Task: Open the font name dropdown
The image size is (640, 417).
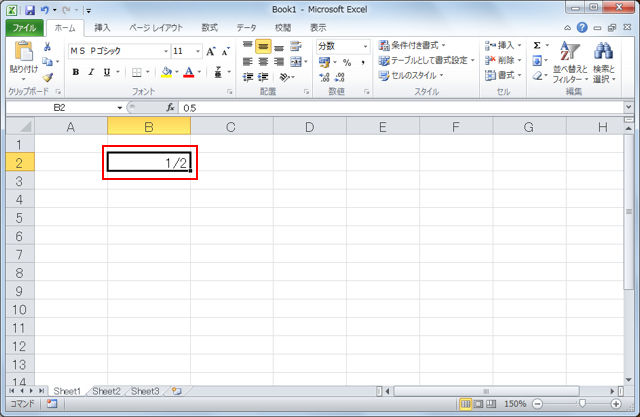Action: pos(166,51)
